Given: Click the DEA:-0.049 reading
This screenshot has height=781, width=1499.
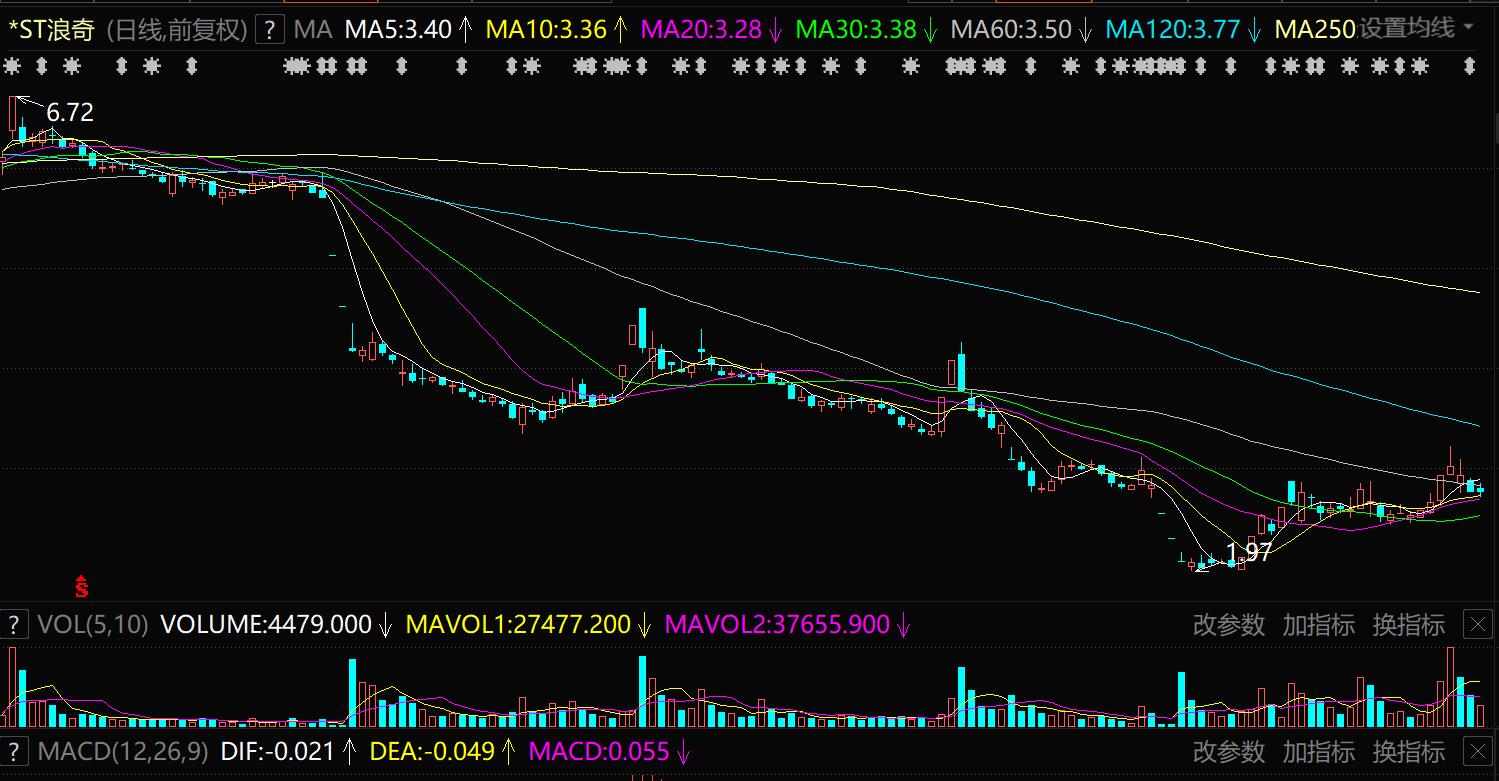Looking at the screenshot, I should pos(432,751).
